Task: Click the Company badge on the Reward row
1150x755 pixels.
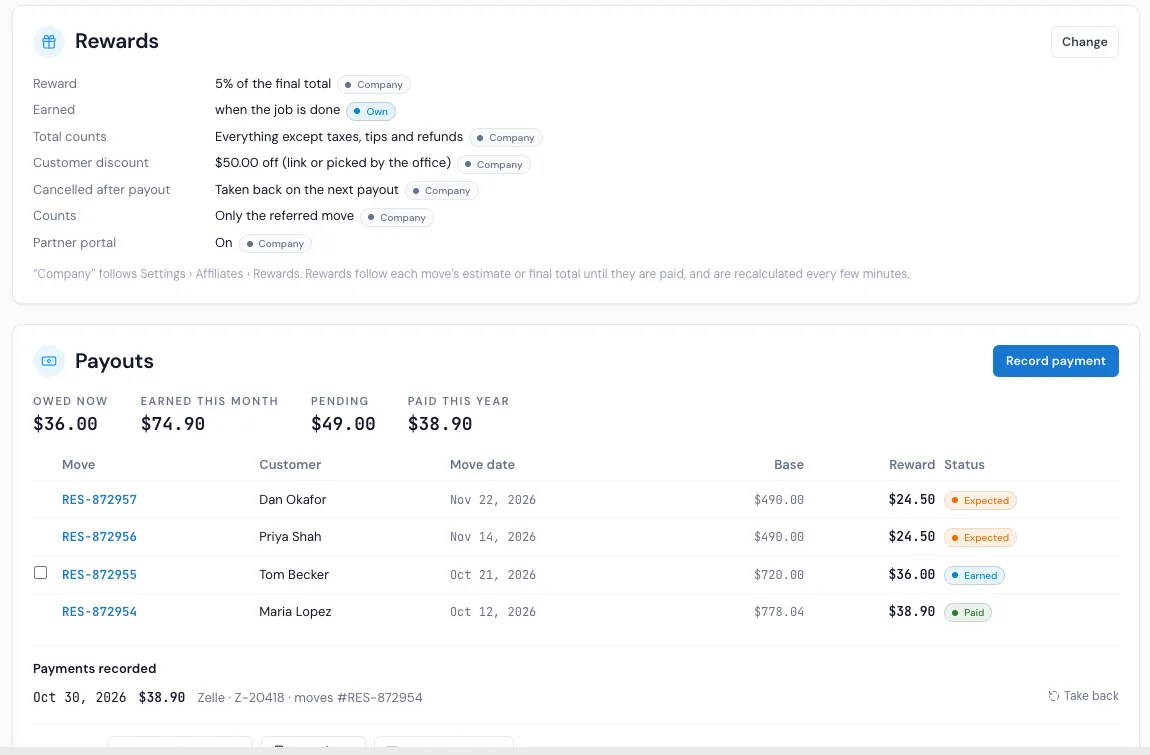Action: [373, 84]
